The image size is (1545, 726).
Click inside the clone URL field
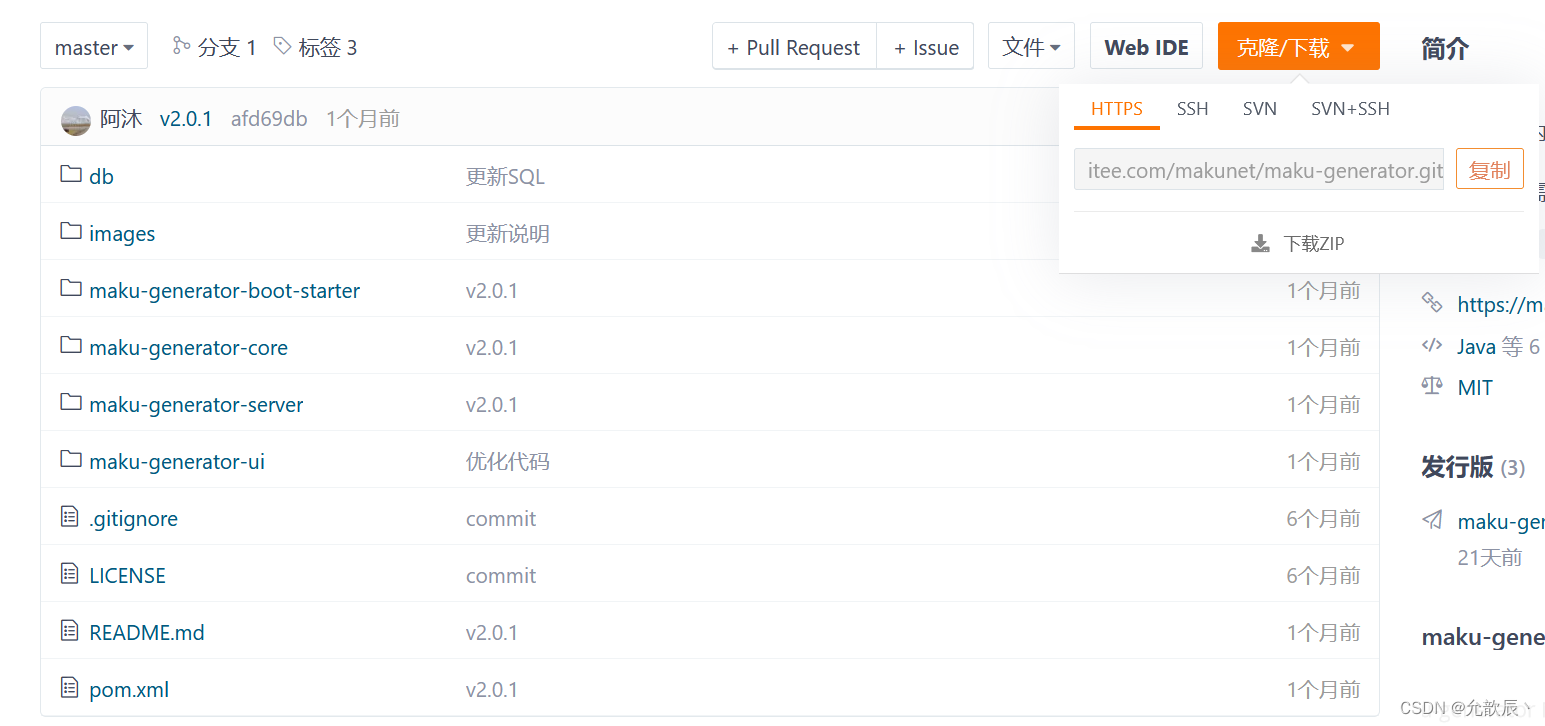[1258, 169]
